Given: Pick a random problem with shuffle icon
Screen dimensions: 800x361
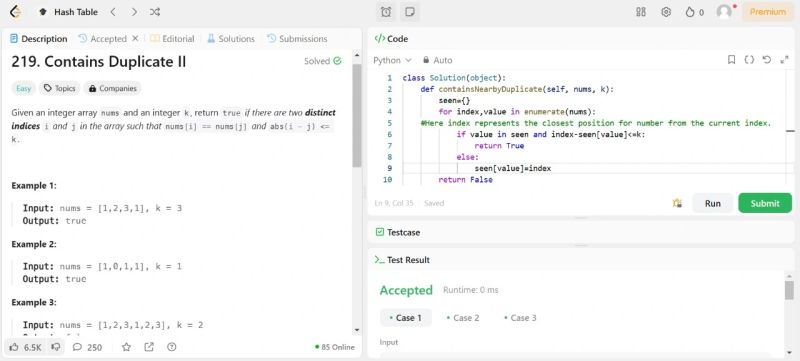Looking at the screenshot, I should 155,12.
